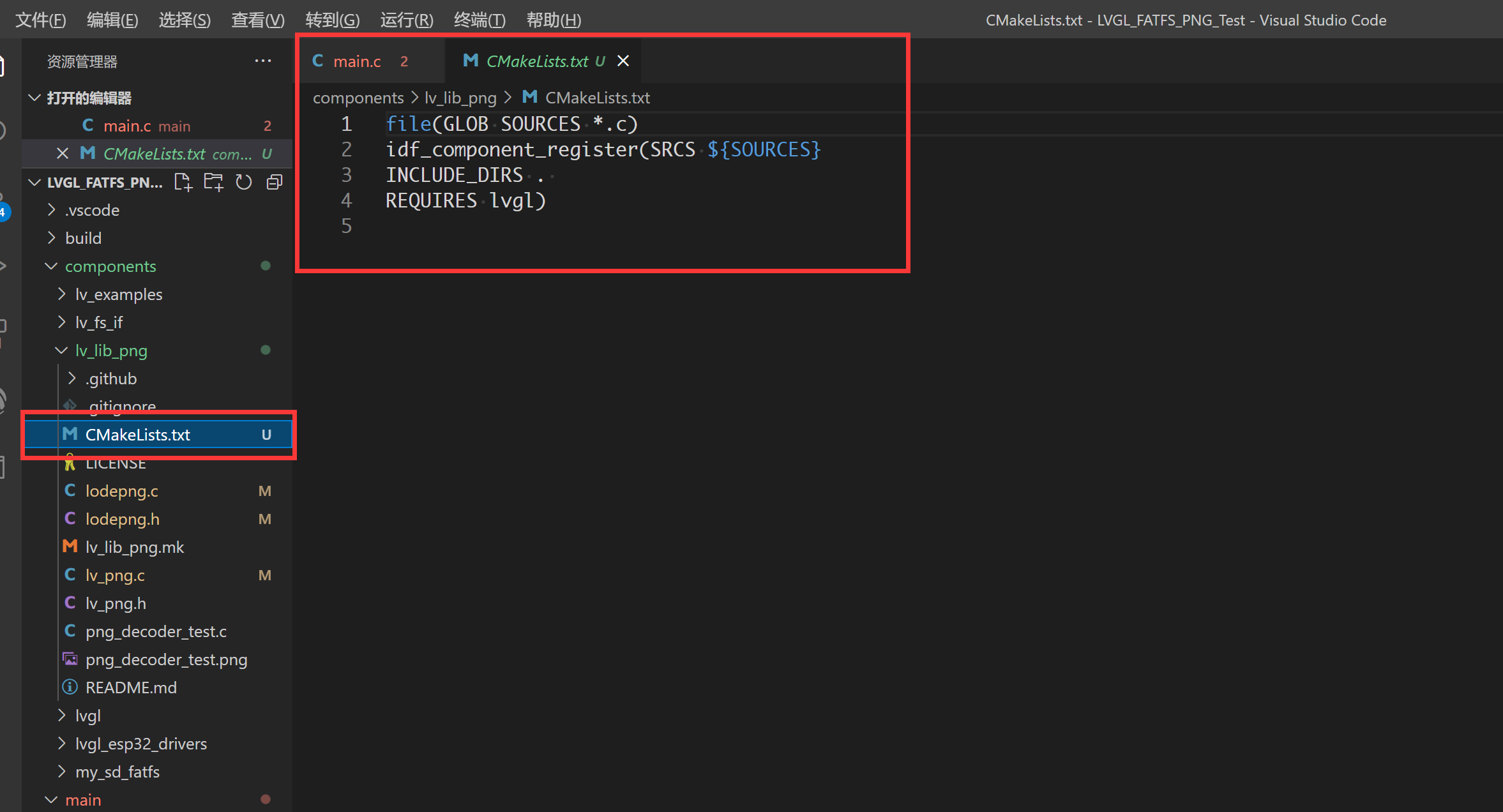
Task: Click lv_lib_png in the breadcrumb path
Action: [x=460, y=98]
